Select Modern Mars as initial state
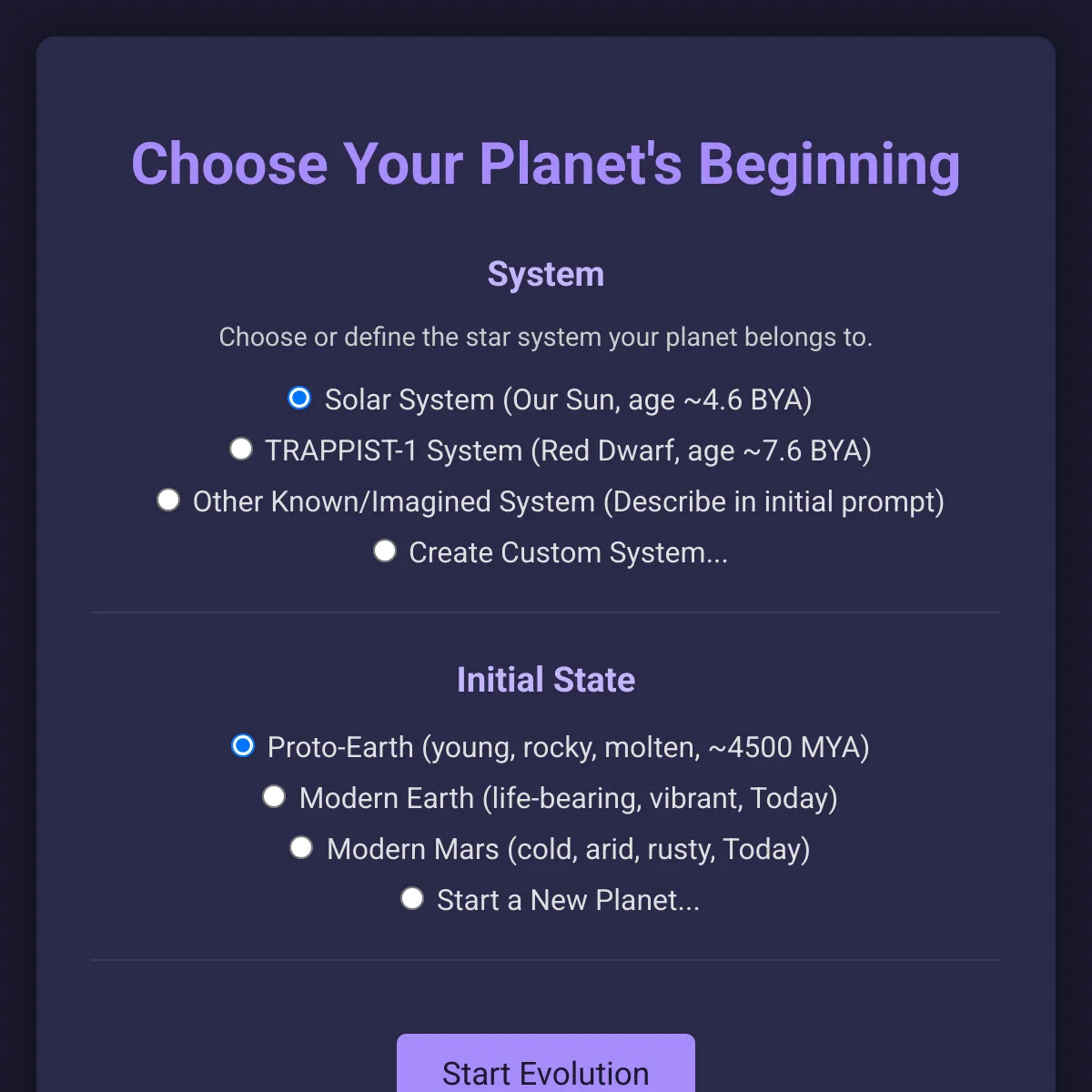Image resolution: width=1092 pixels, height=1092 pixels. [x=300, y=846]
